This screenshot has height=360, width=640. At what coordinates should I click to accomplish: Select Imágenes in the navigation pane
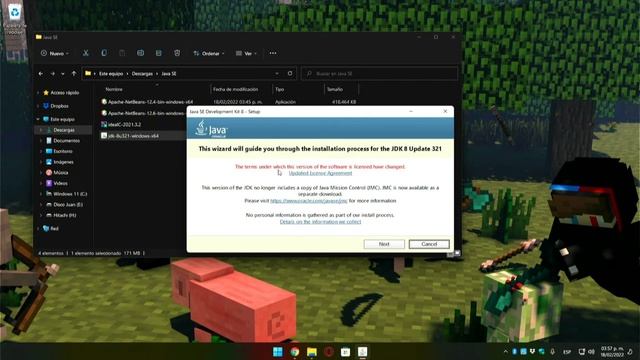coord(60,162)
